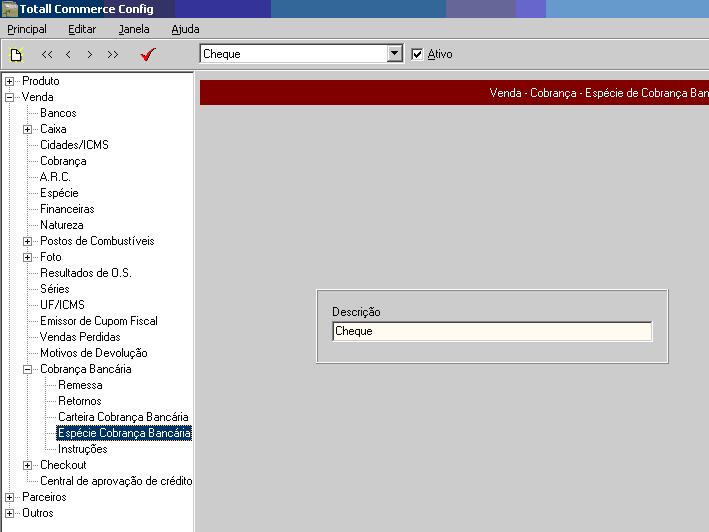
Task: Select Carteira Cobrança Bancária in tree
Action: click(x=123, y=417)
